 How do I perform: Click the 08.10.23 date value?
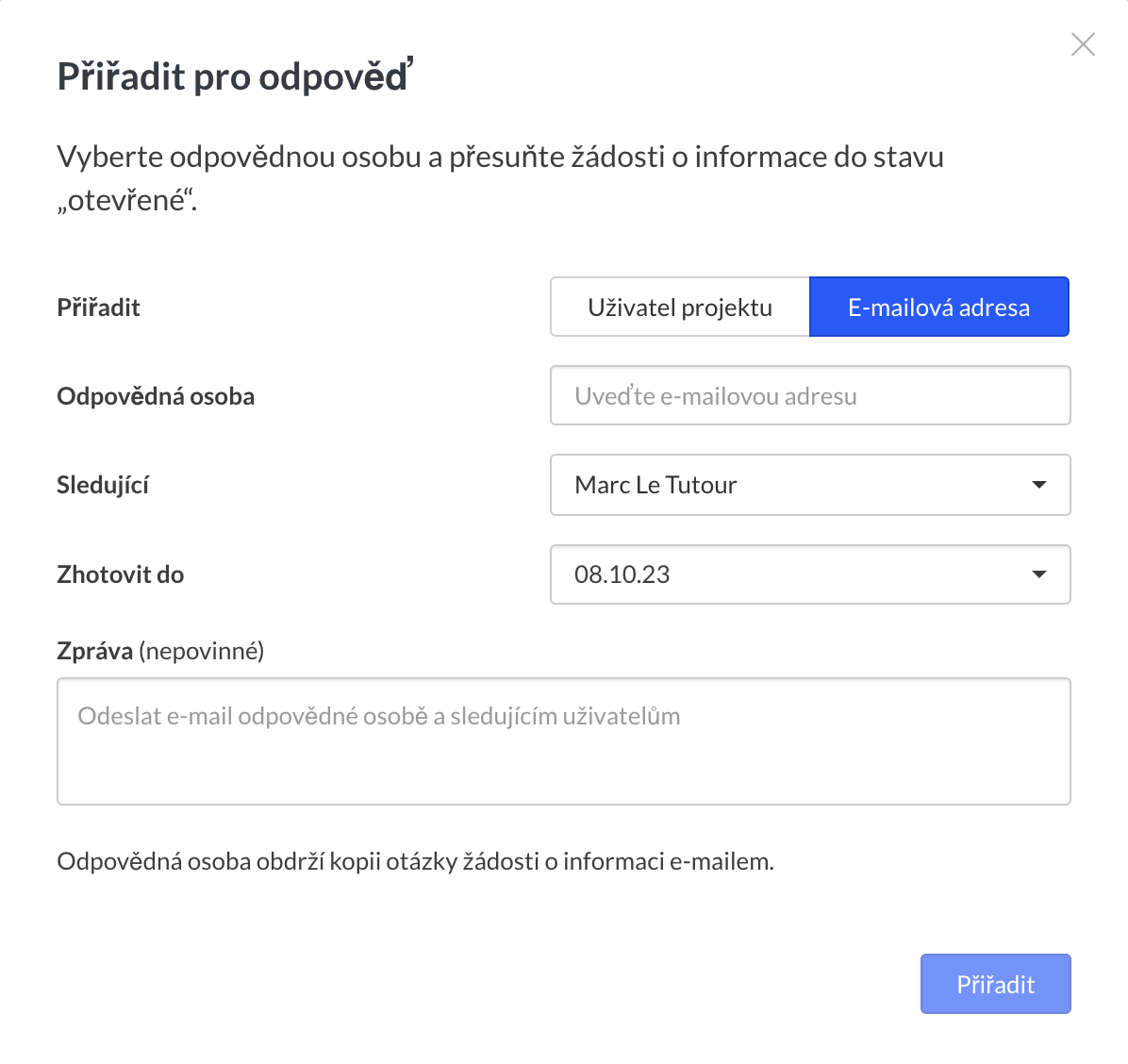622,574
